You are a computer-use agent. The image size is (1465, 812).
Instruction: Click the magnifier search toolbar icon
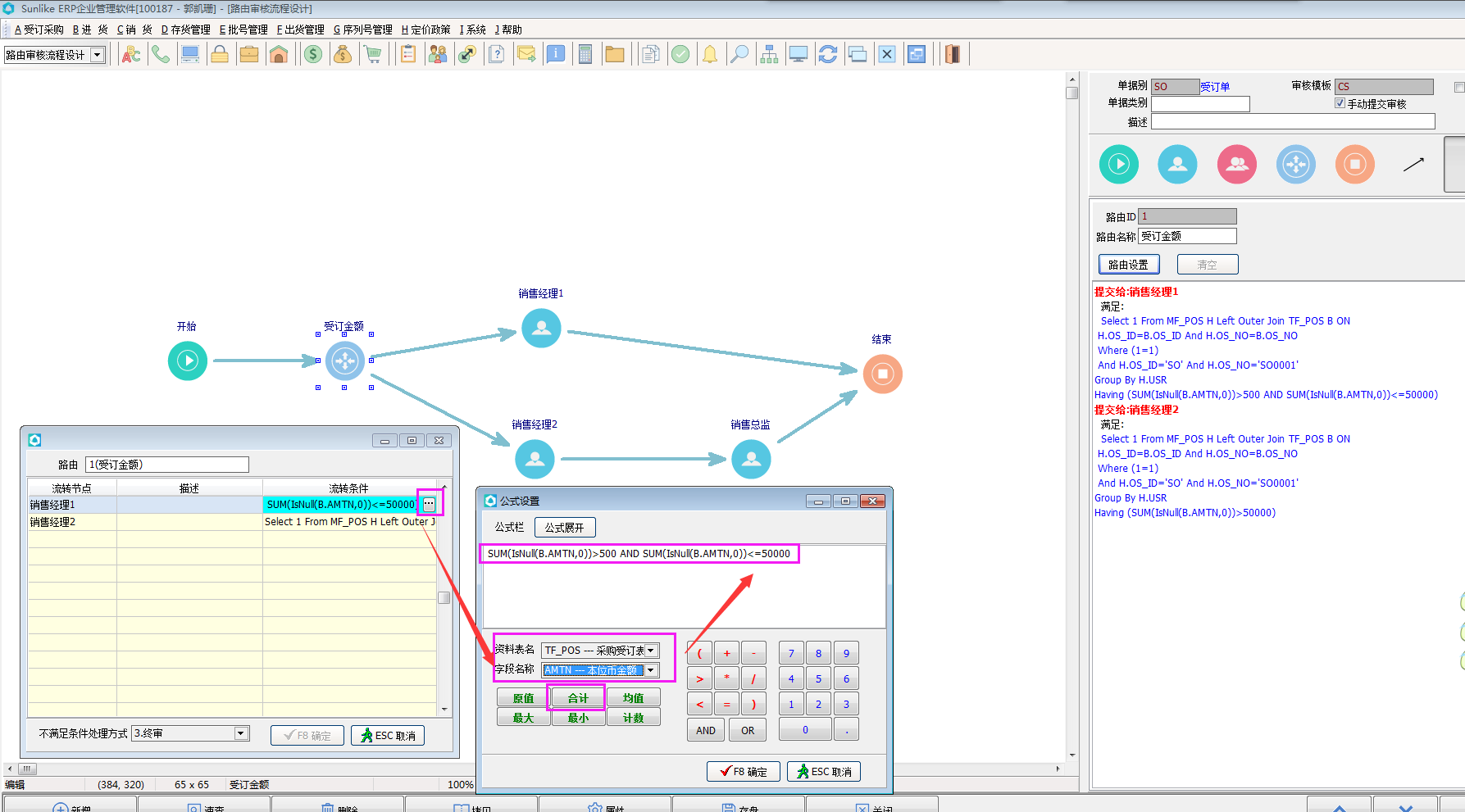pyautogui.click(x=739, y=55)
